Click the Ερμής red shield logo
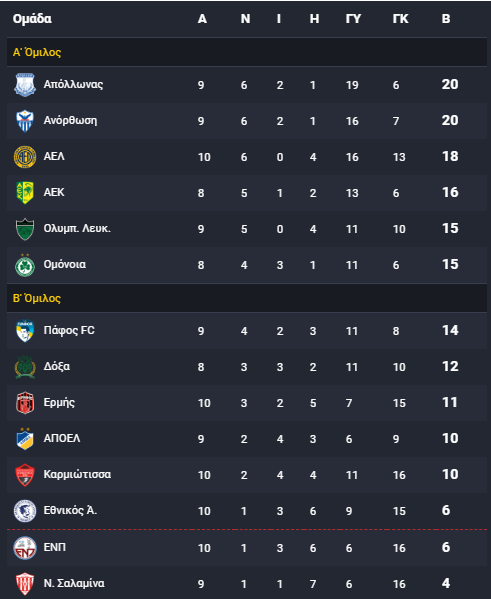This screenshot has width=491, height=599. coord(25,403)
